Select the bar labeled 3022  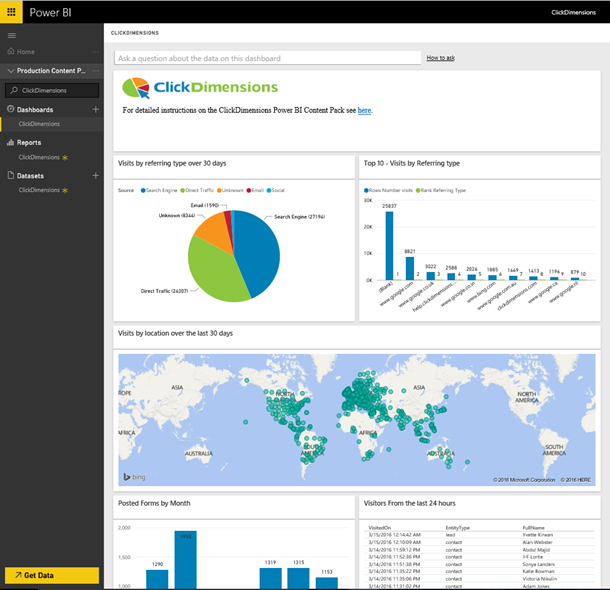[430, 276]
